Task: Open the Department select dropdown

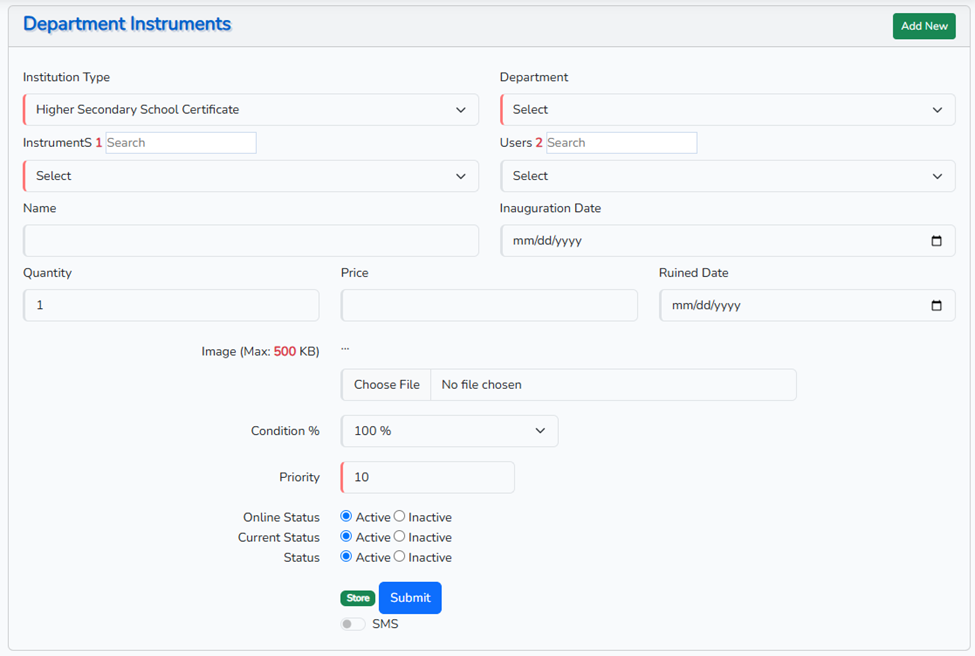Action: [727, 110]
